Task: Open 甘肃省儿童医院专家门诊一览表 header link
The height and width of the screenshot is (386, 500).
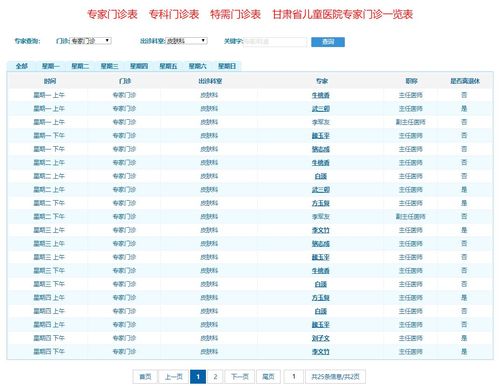Action: 343,14
